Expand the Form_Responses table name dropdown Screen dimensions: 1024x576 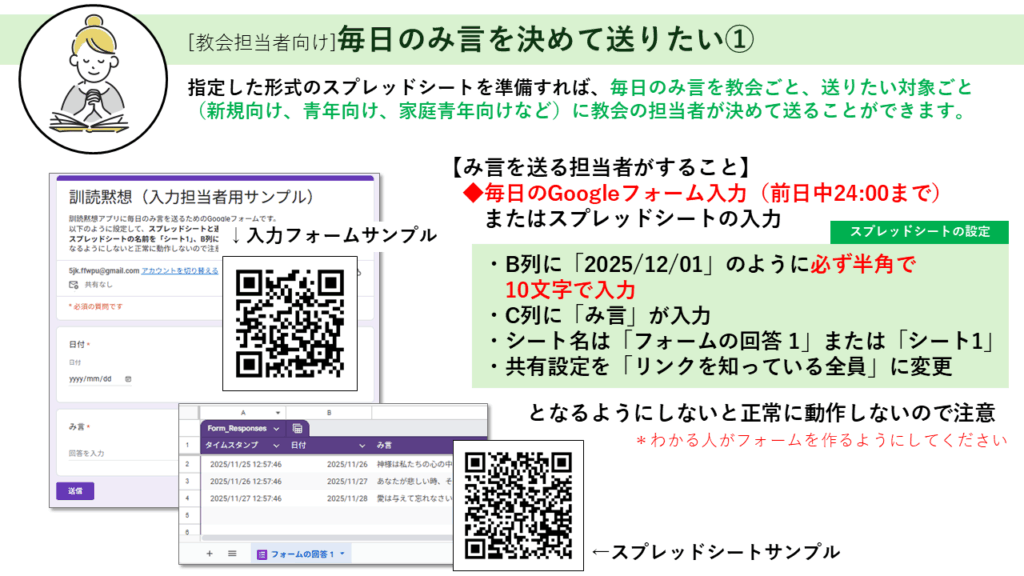[x=277, y=427]
